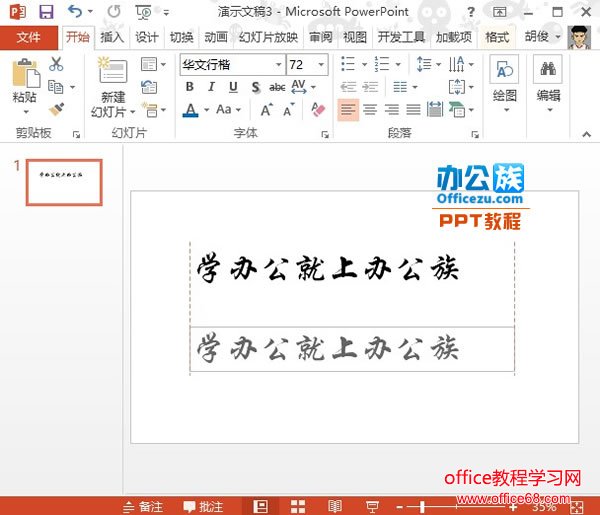Increase list indent level
Image resolution: width=600 pixels, height=515 pixels.
tap(370, 87)
